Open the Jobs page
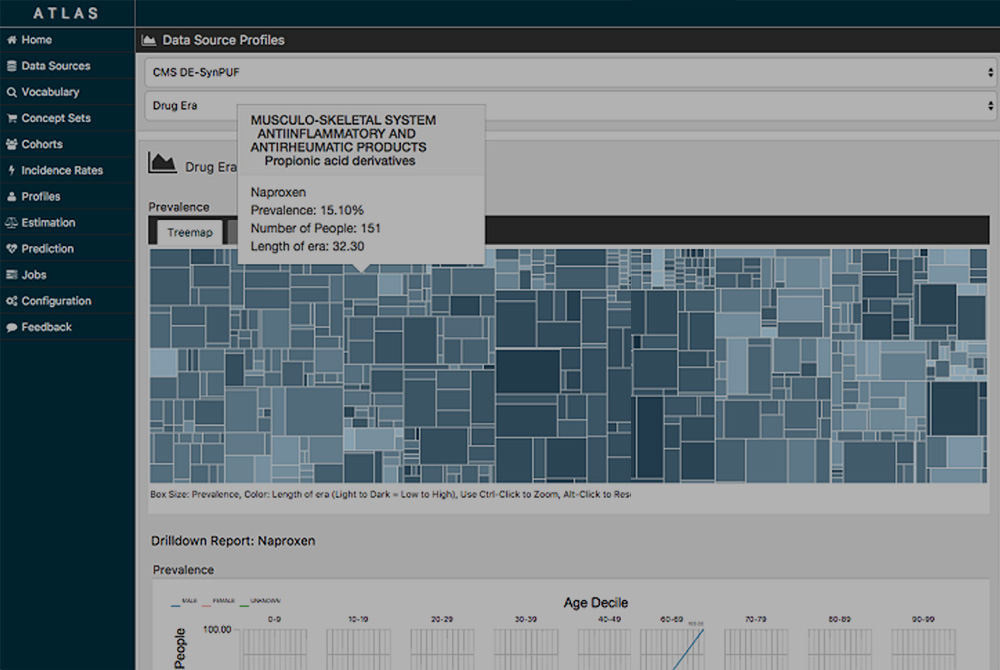Image resolution: width=1000 pixels, height=670 pixels. [x=33, y=275]
